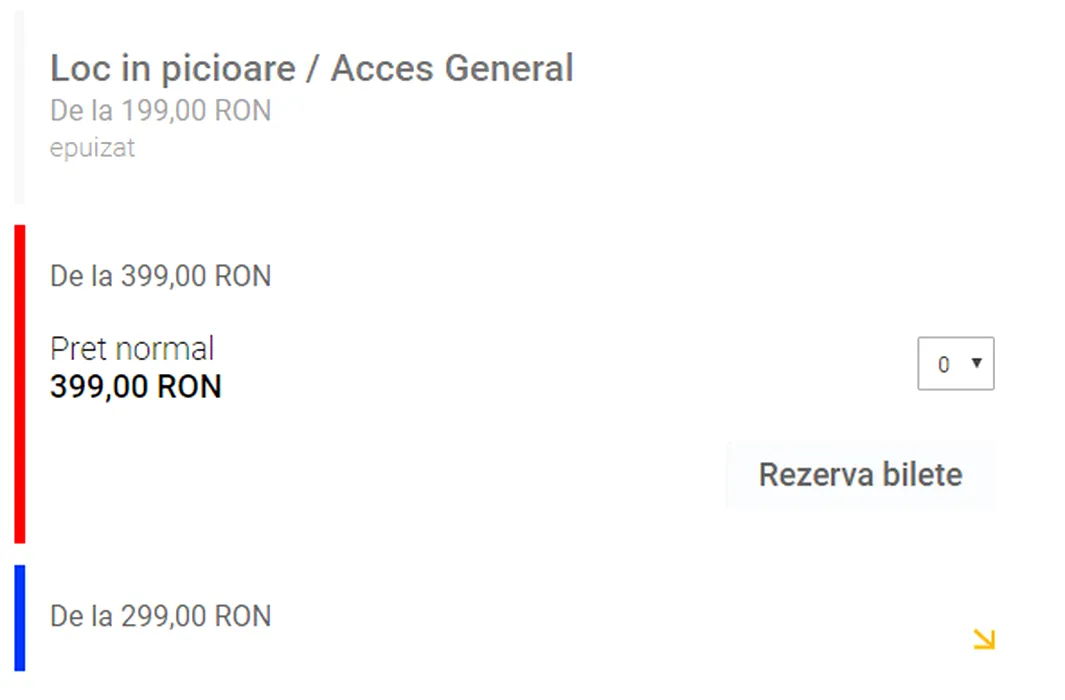Click the Pret normal ticket type label
This screenshot has width=1065, height=700.
132,349
